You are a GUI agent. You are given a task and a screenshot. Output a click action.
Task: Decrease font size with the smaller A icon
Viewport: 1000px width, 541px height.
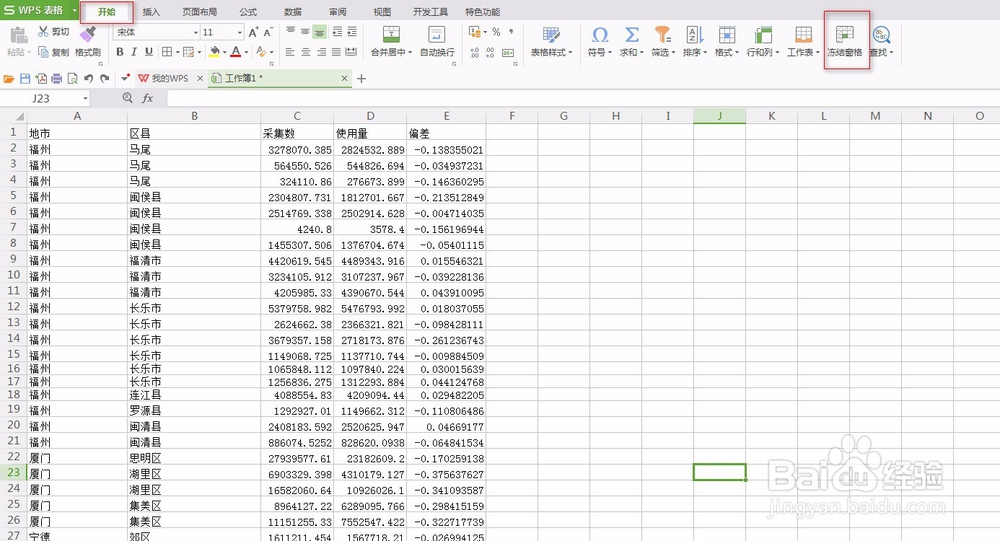pos(268,32)
